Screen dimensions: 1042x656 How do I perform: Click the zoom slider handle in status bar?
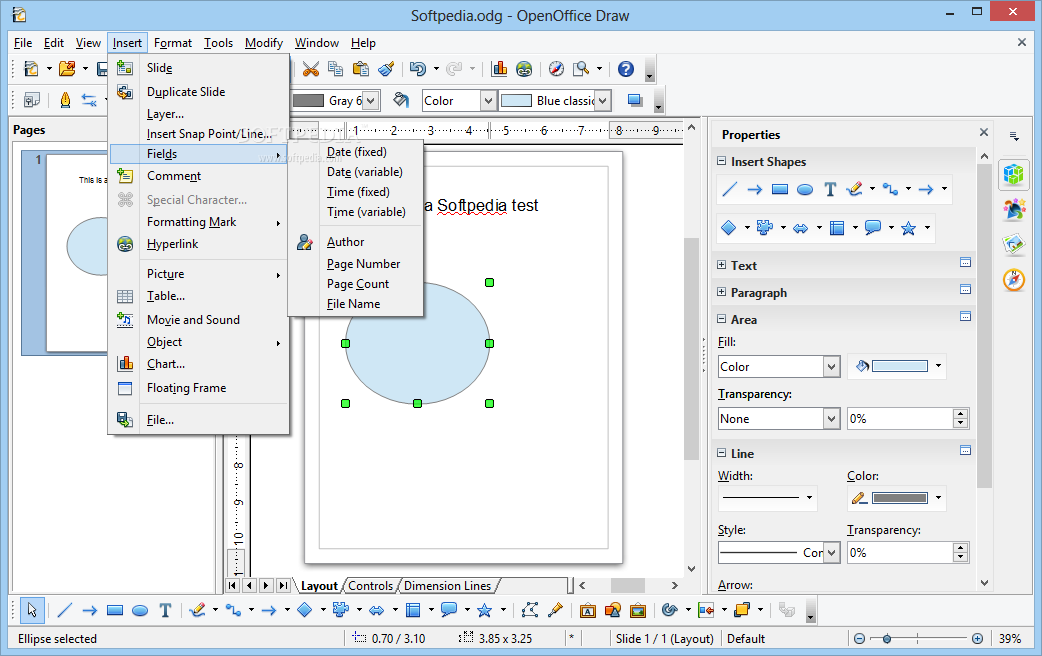pos(886,639)
